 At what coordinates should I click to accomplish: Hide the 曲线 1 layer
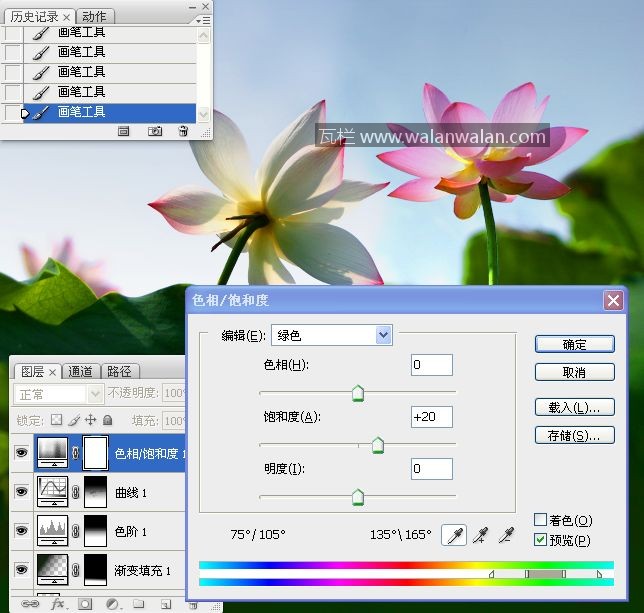pyautogui.click(x=21, y=491)
